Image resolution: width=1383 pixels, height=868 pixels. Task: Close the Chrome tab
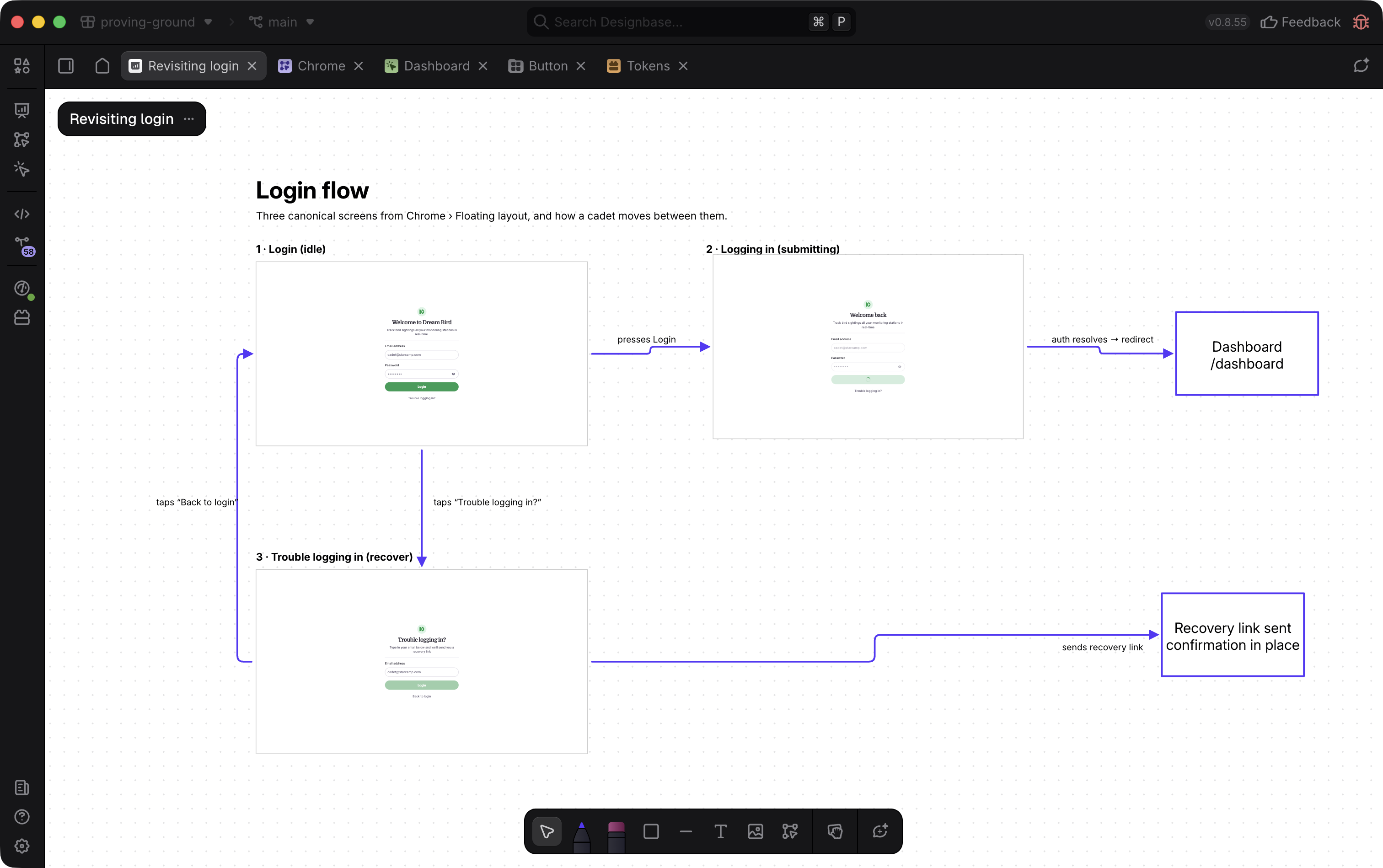(x=359, y=66)
